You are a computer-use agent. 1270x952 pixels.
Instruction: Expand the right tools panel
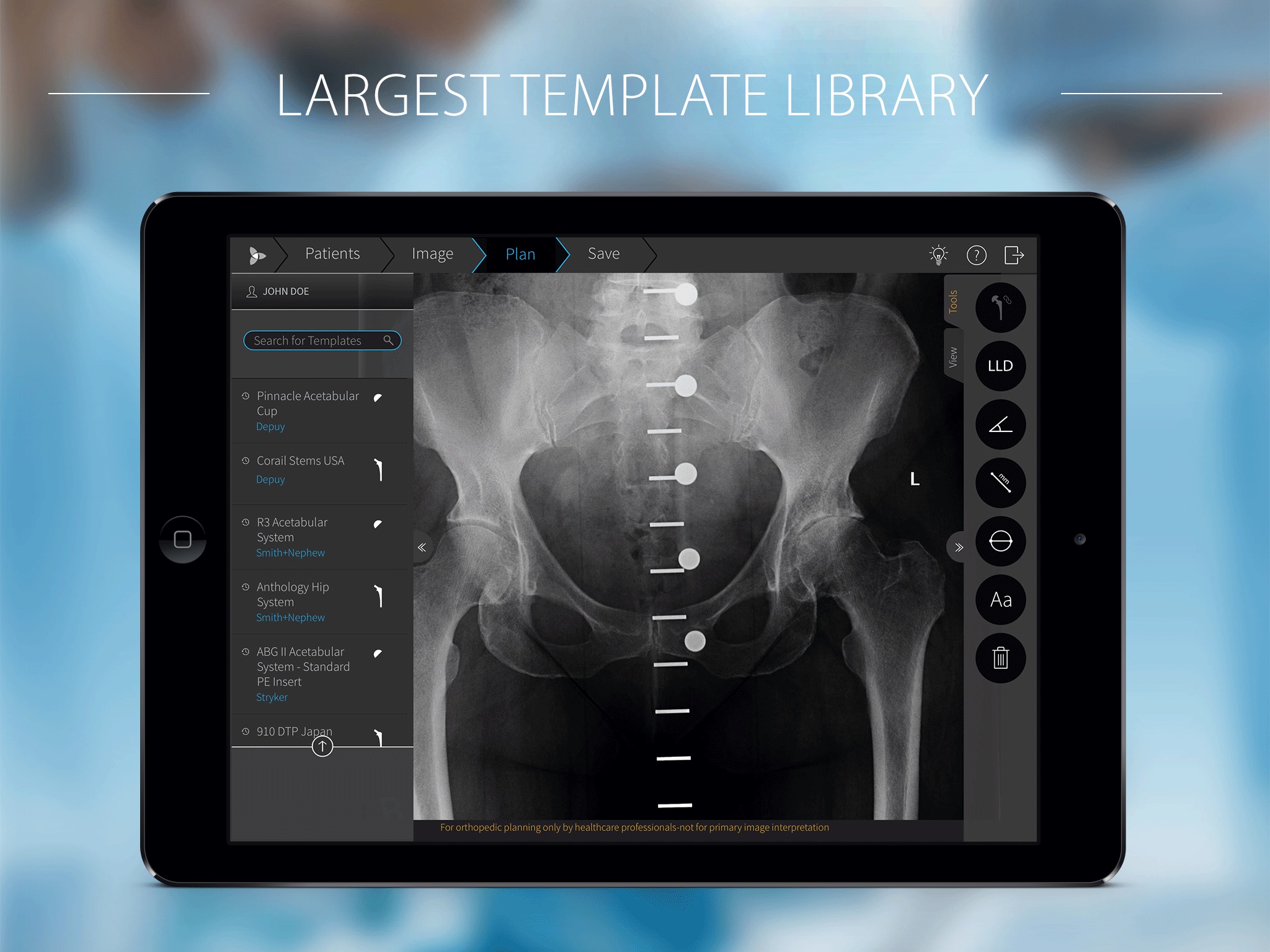956,546
